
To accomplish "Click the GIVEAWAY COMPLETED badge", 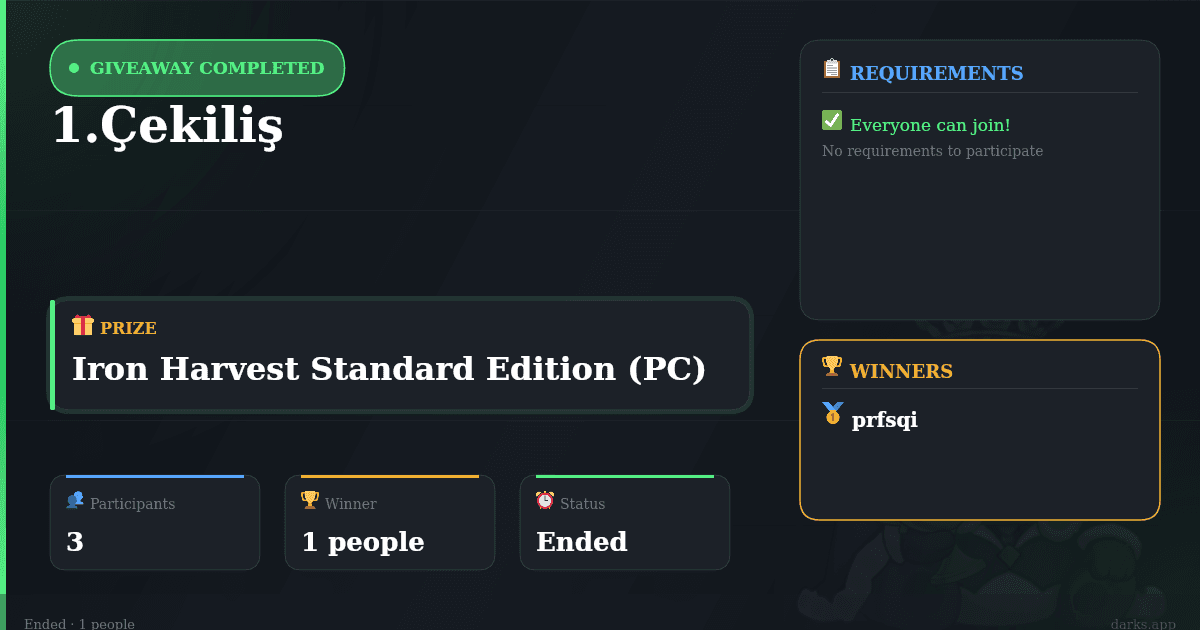I will pos(197,68).
